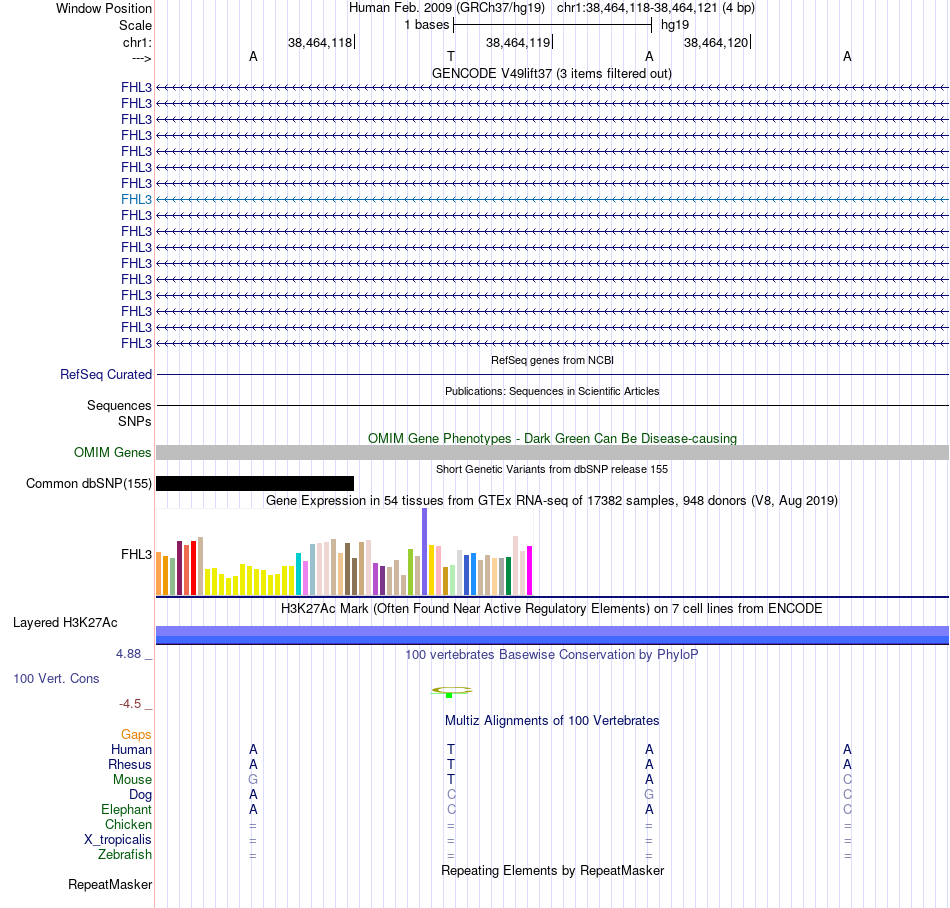The height and width of the screenshot is (908, 950).
Task: Open the RefSeq genes from NCBI title
Action: tap(552, 360)
